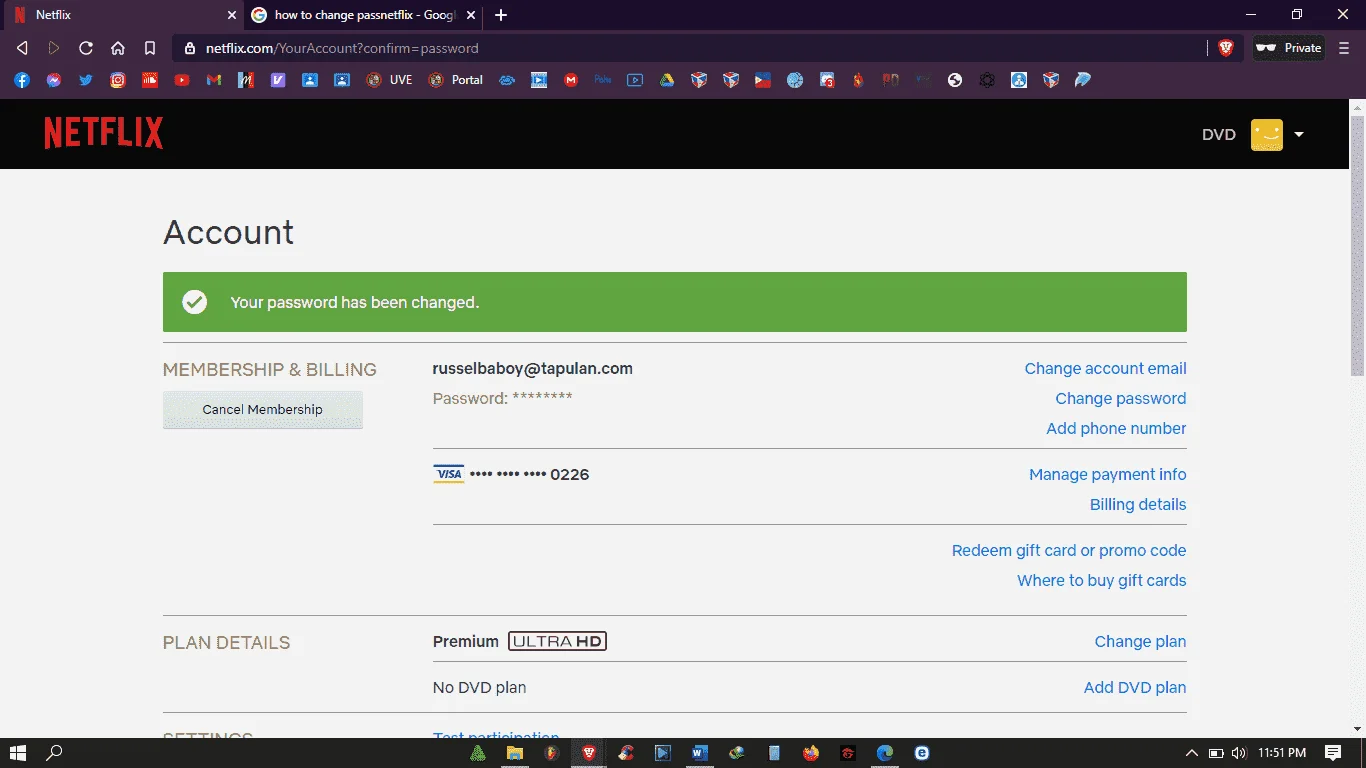Show hidden system tray icons
The image size is (1366, 768).
coord(1192,753)
